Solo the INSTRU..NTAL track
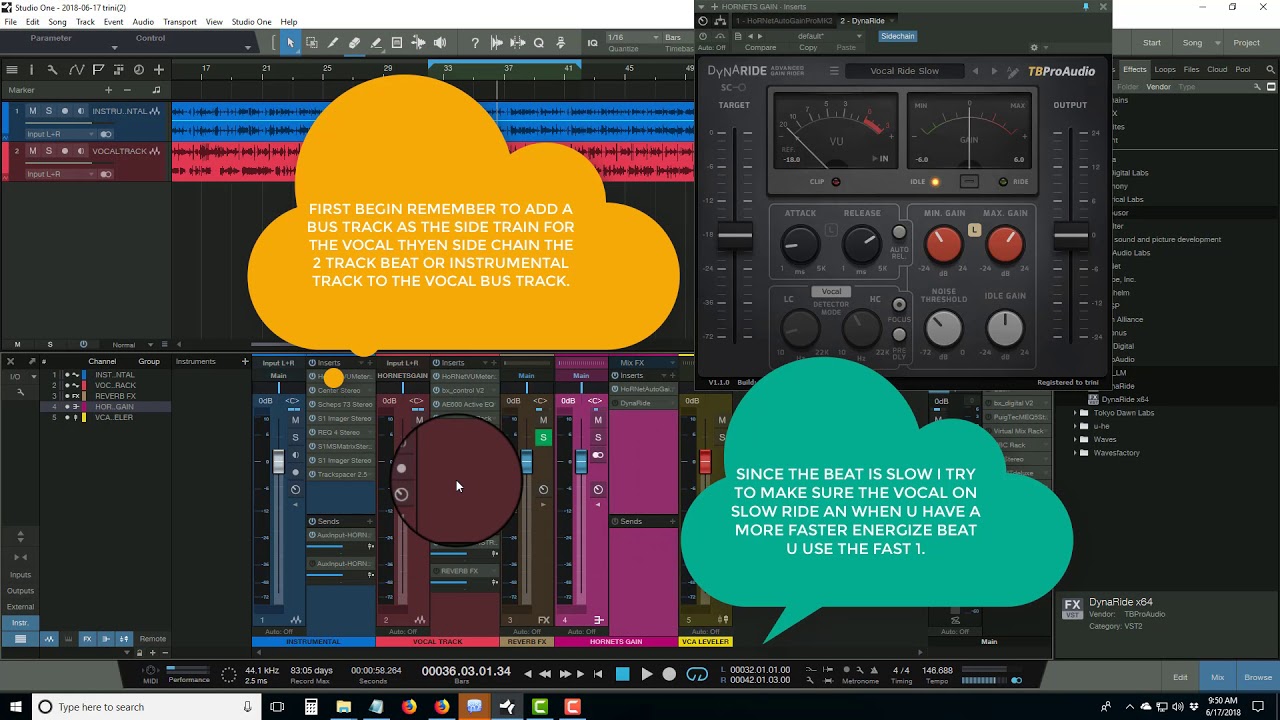 tap(48, 111)
